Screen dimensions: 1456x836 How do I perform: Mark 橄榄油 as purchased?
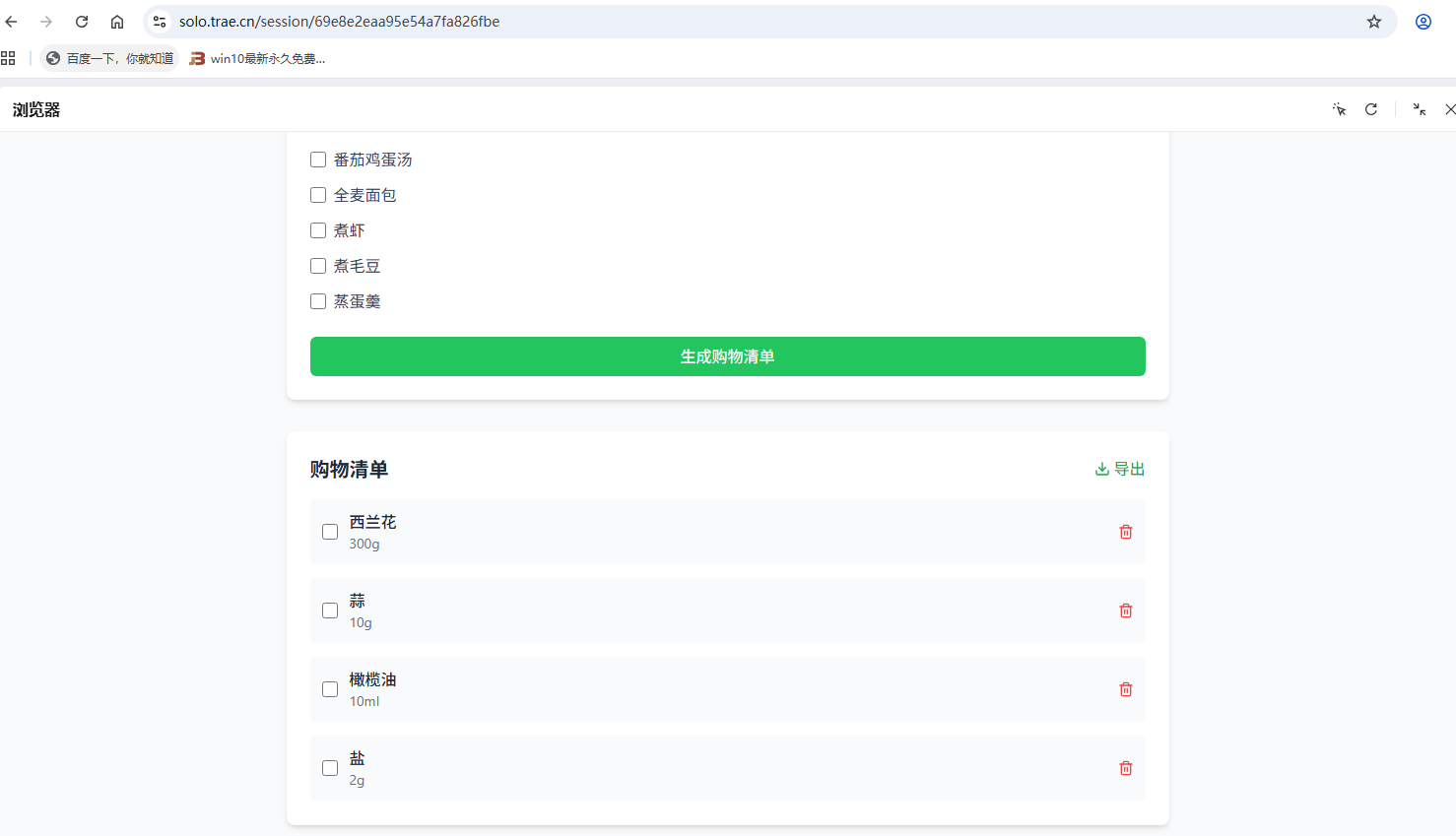(x=330, y=689)
